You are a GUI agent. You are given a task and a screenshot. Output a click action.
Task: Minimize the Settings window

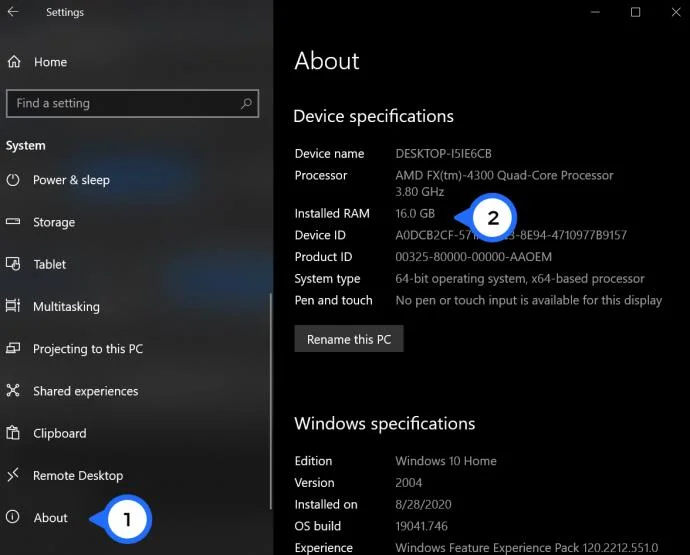[x=595, y=12]
